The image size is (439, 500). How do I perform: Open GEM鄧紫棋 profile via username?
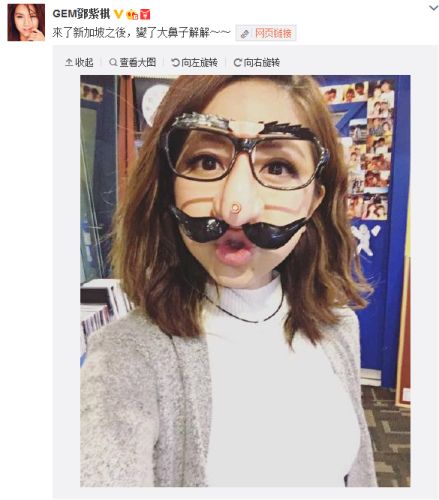pos(81,14)
